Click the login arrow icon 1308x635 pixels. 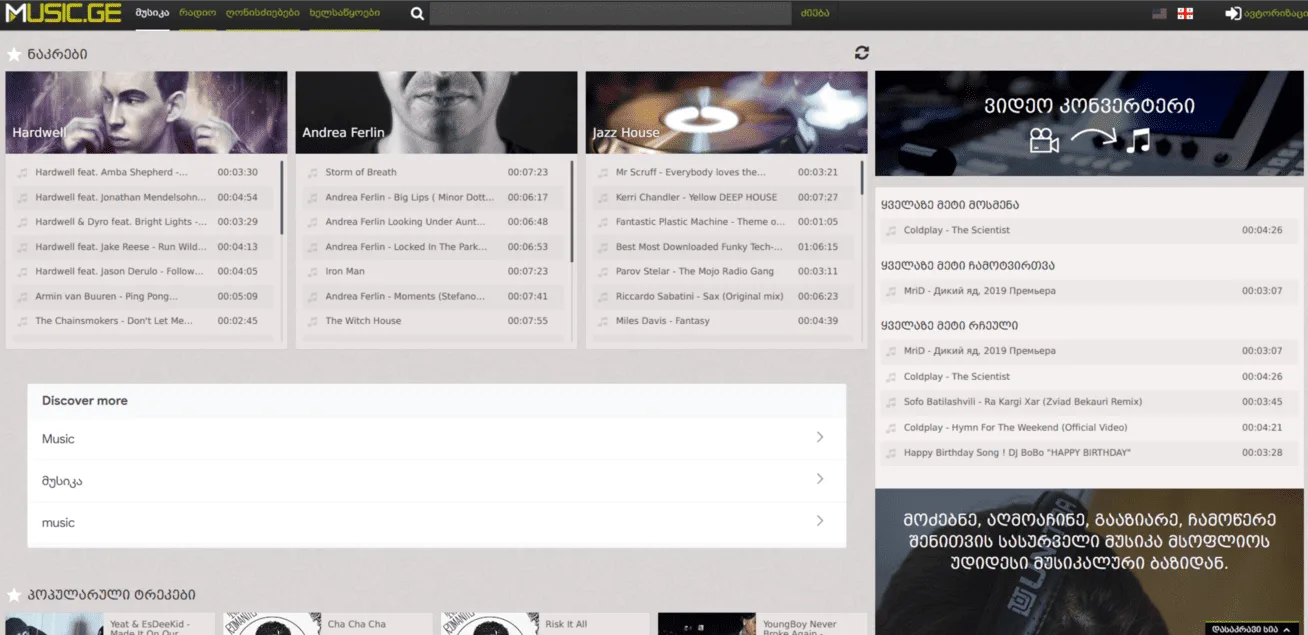[1234, 14]
